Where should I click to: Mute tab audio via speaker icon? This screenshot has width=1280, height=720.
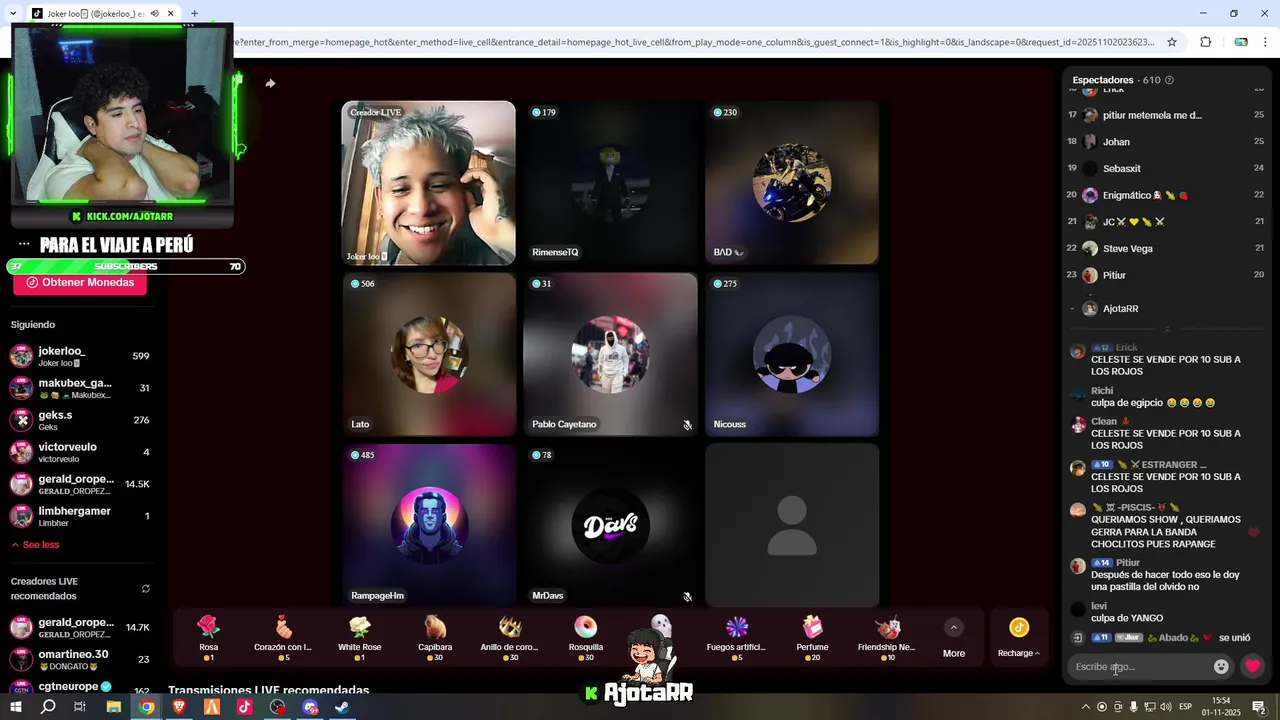154,14
